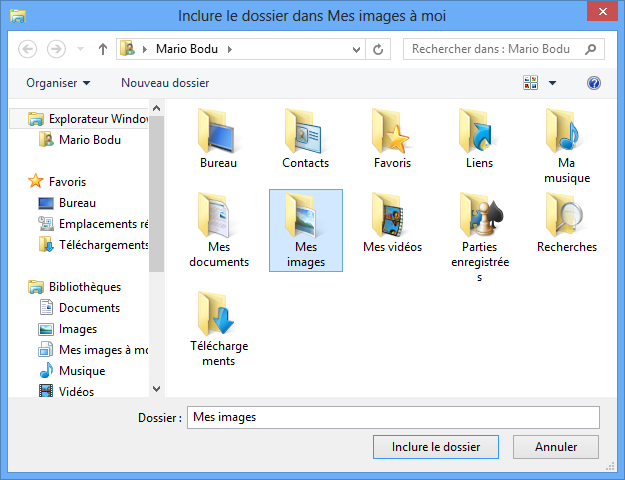Select the Vidéos library in sidebar
The height and width of the screenshot is (480, 625).
(66, 392)
